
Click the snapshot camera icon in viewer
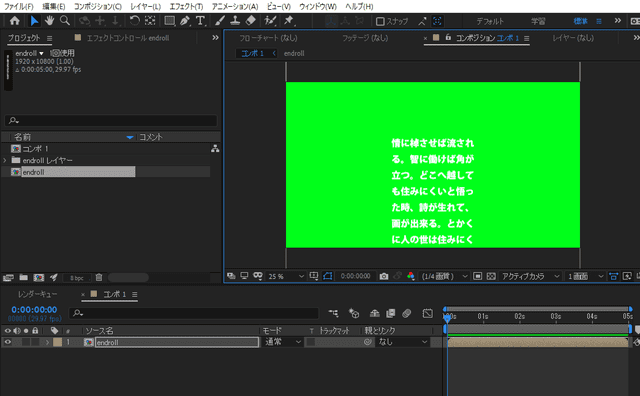click(x=384, y=276)
